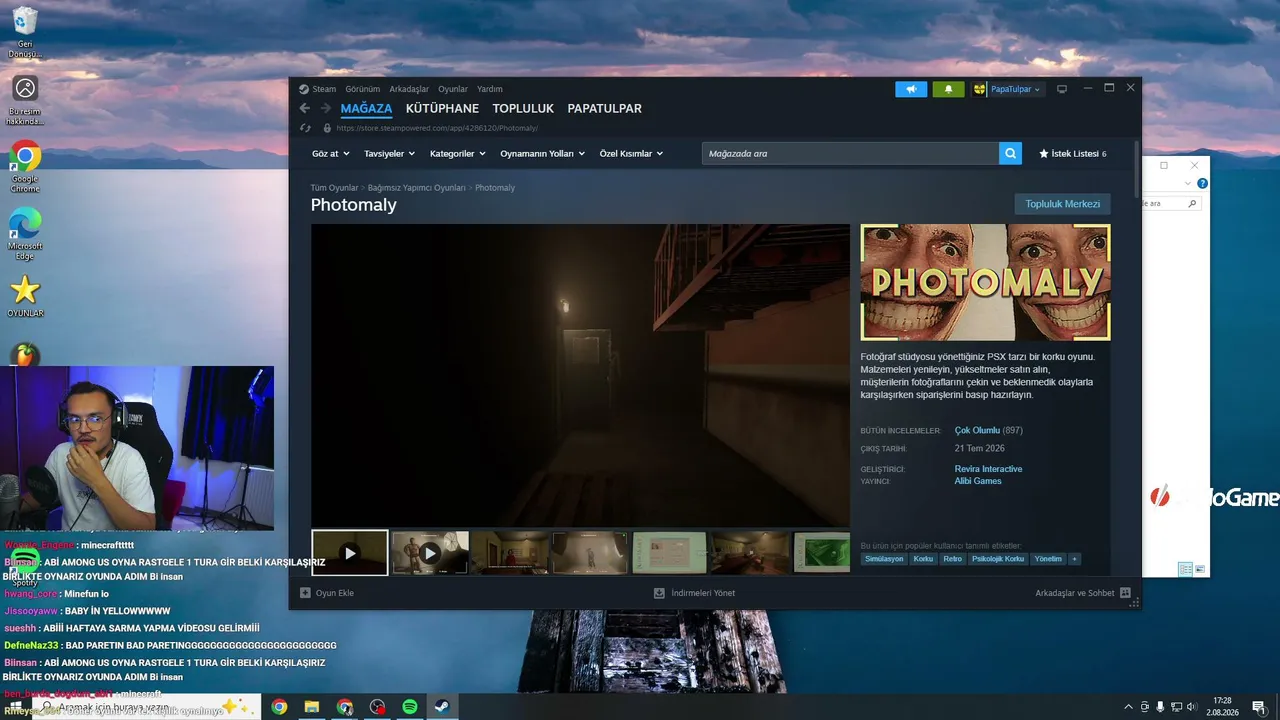Click the Spotify icon in the taskbar
Image resolution: width=1280 pixels, height=720 pixels.
[x=409, y=707]
